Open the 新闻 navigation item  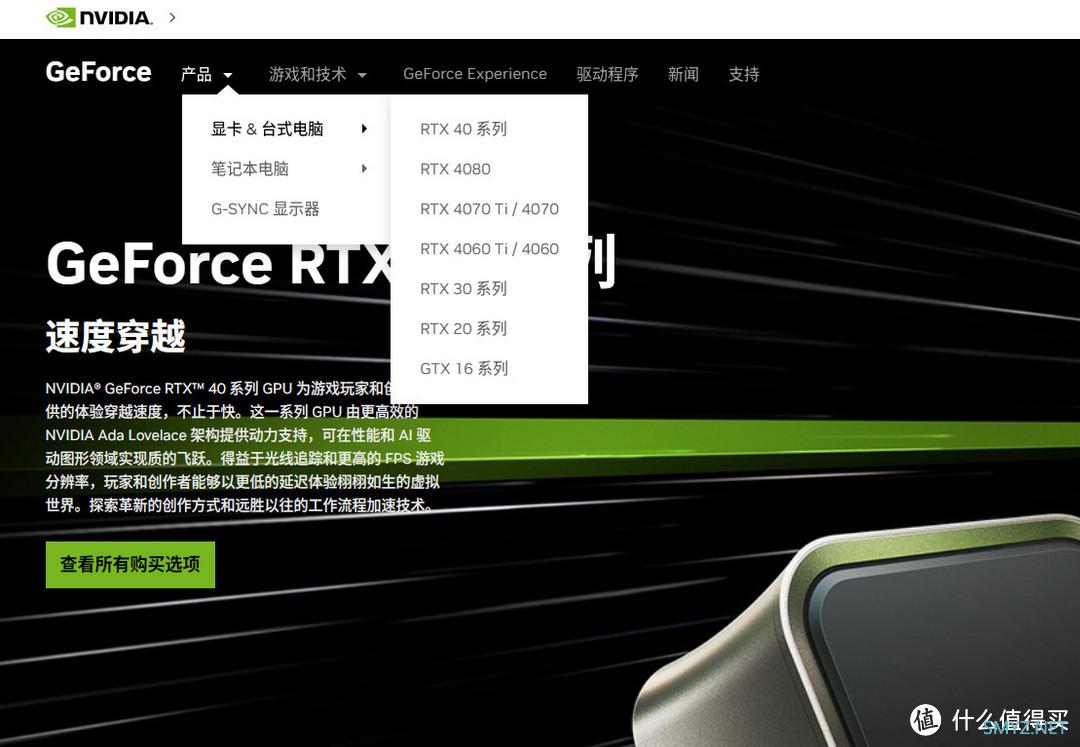683,74
